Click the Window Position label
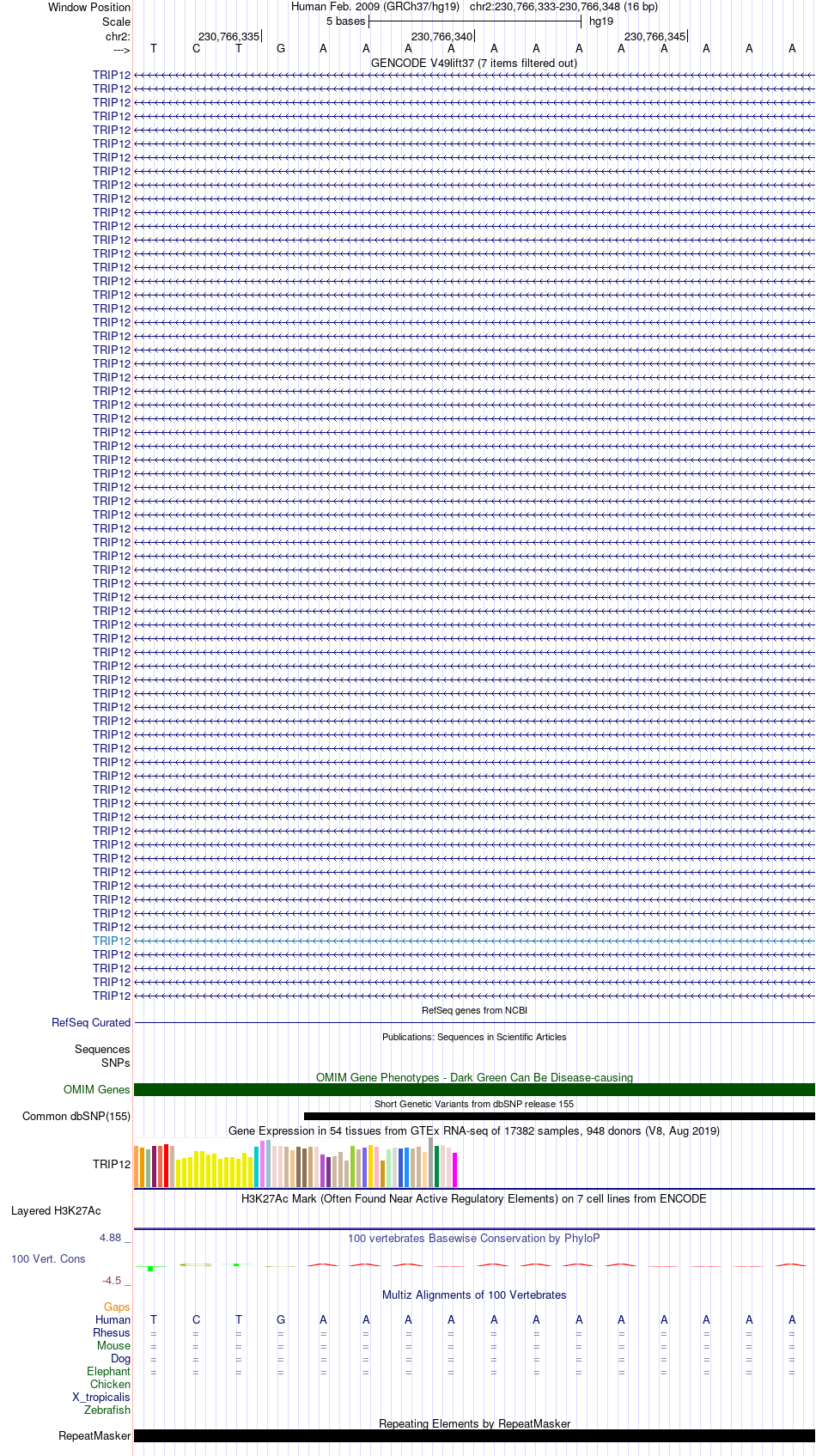Image resolution: width=816 pixels, height=1456 pixels. (89, 7)
